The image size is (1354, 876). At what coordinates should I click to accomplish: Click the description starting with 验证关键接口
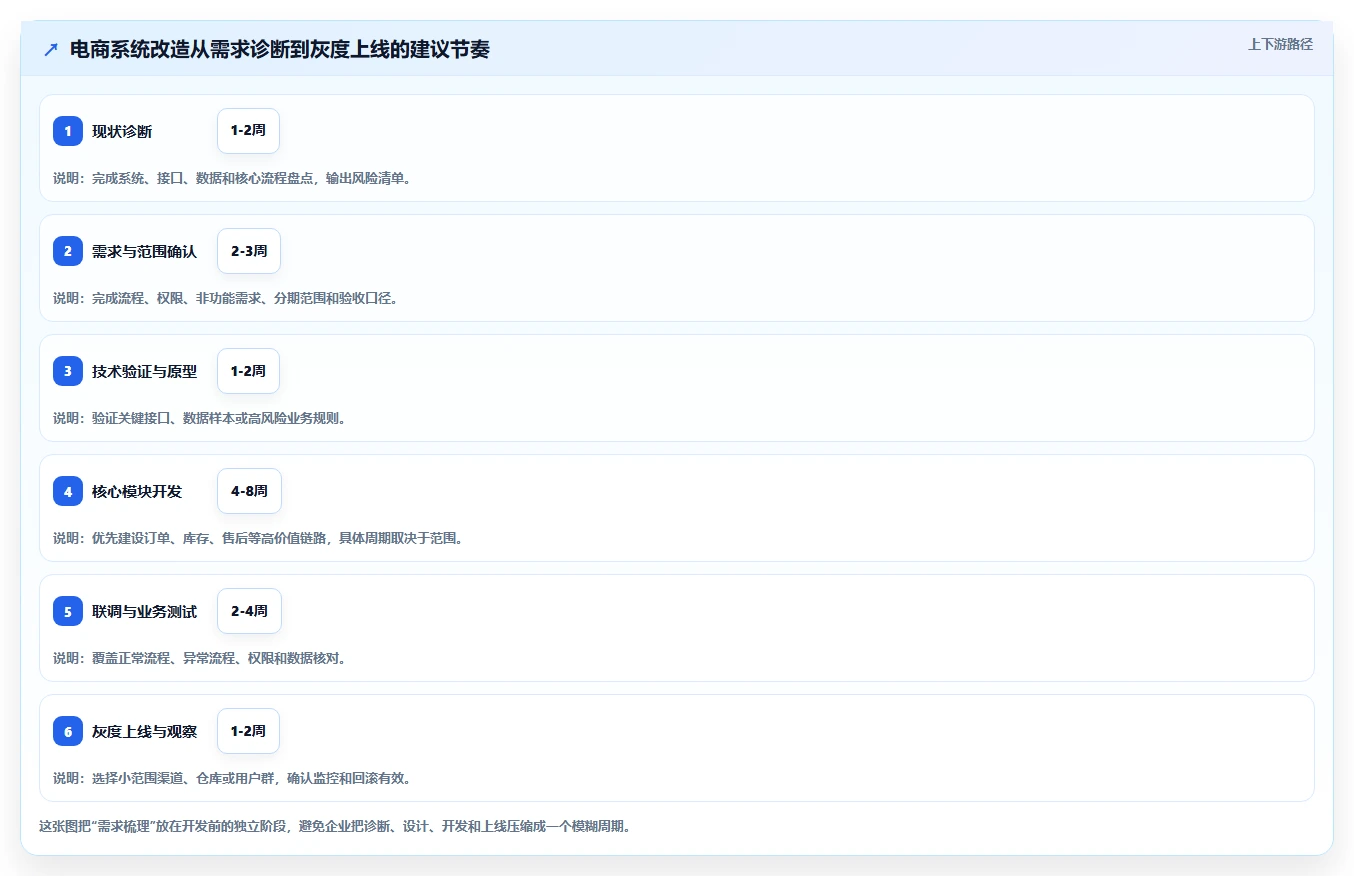[199, 418]
